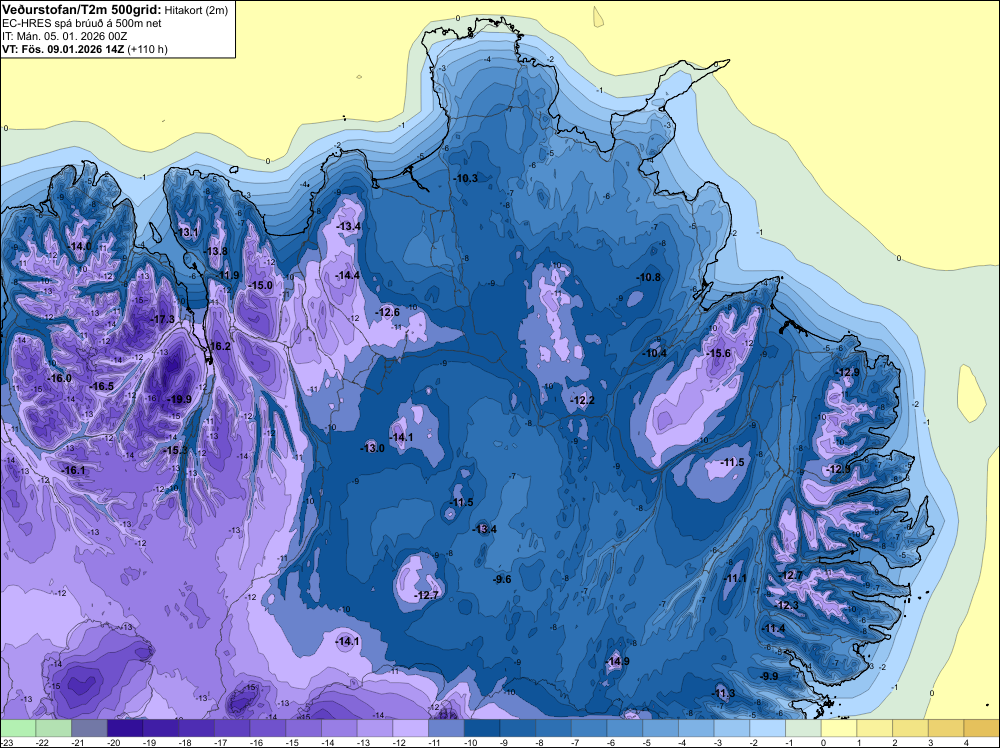Click the -16.1 temperature label
The width and height of the screenshot is (1000, 748).
pos(73,470)
